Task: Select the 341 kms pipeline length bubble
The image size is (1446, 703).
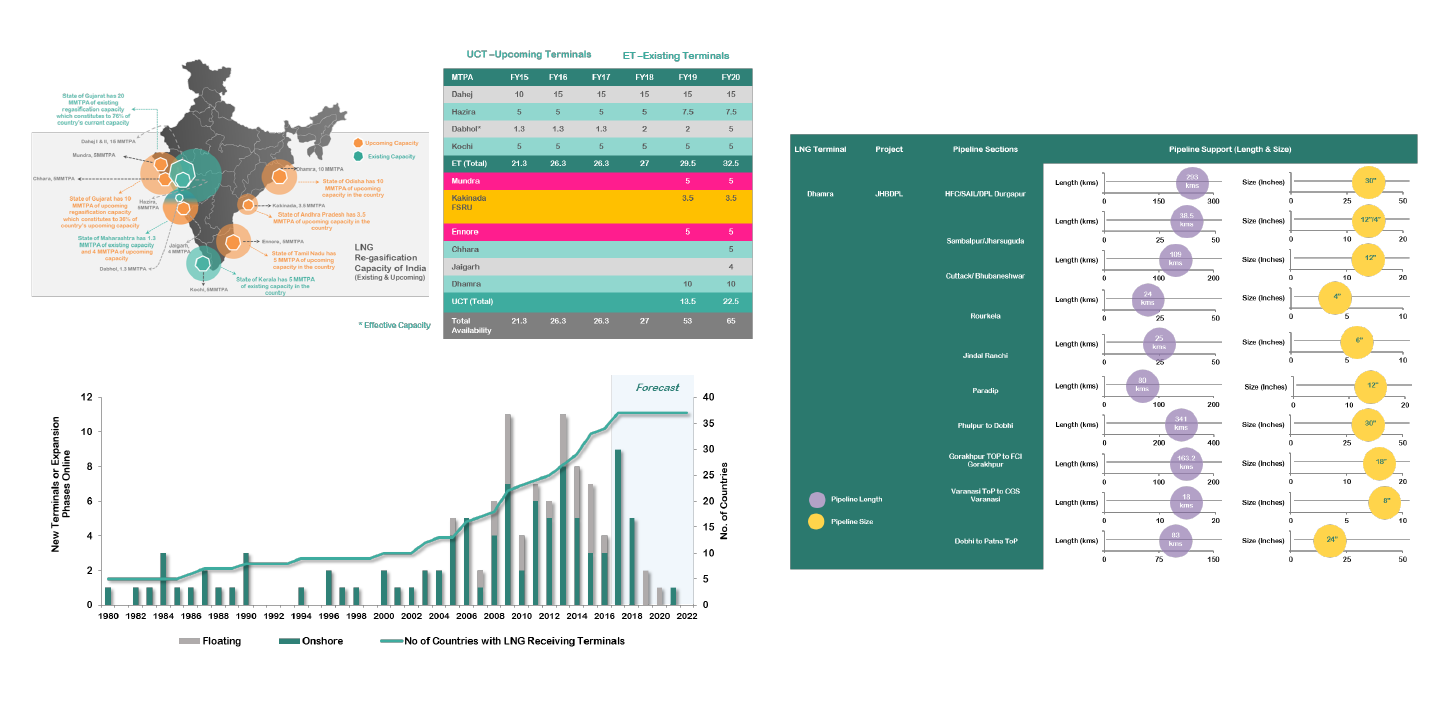Action: tap(1181, 424)
